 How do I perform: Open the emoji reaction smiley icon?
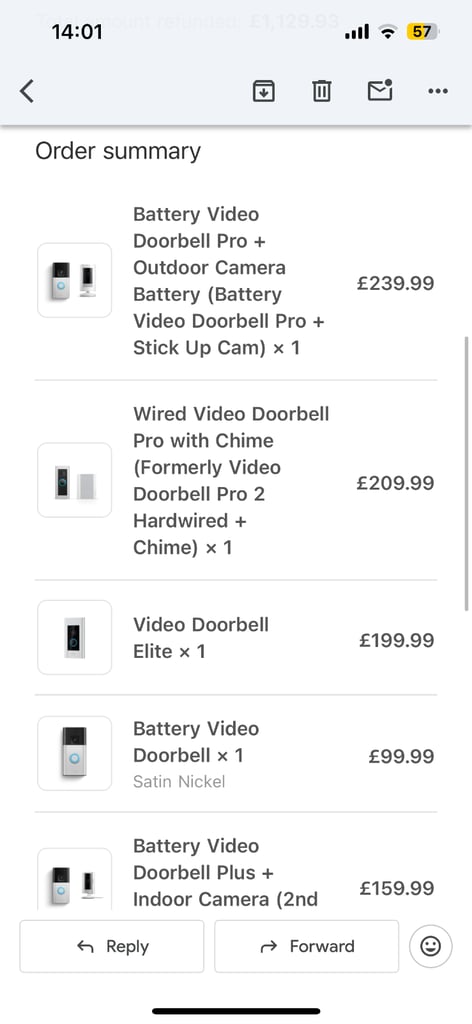(x=430, y=946)
